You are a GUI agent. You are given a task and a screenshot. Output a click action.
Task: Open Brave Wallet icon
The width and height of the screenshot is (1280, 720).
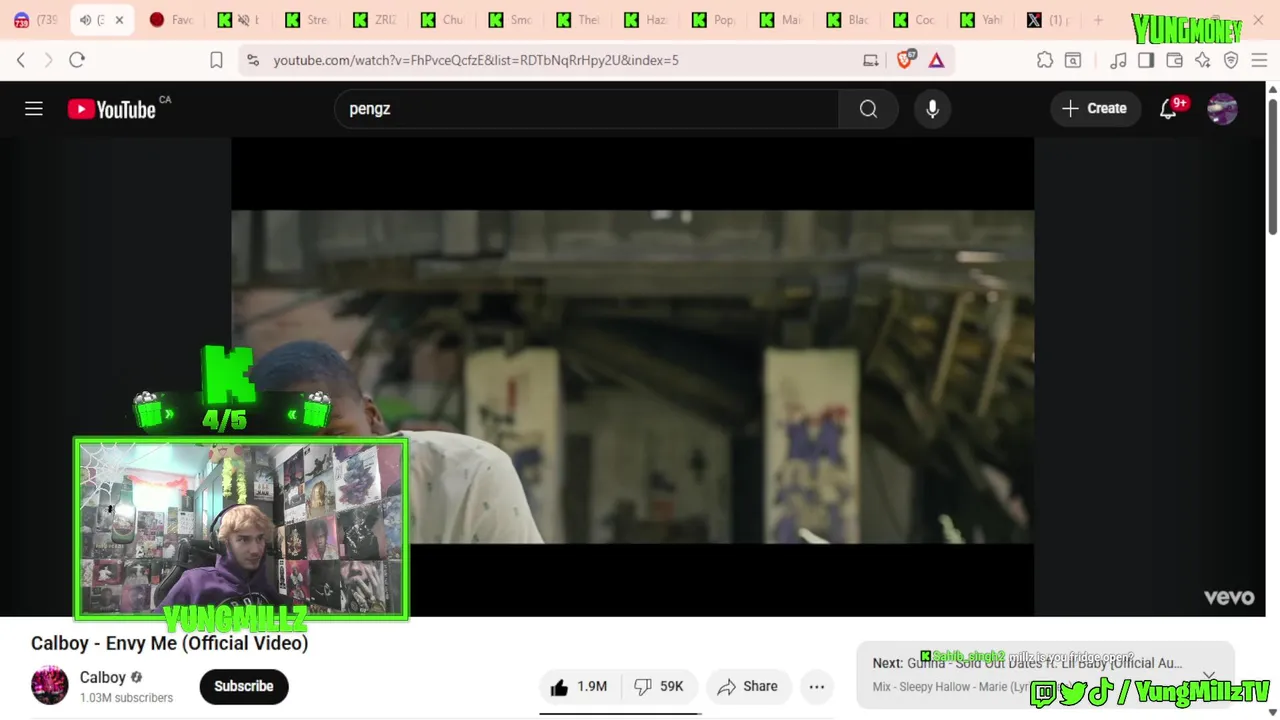pos(1175,60)
